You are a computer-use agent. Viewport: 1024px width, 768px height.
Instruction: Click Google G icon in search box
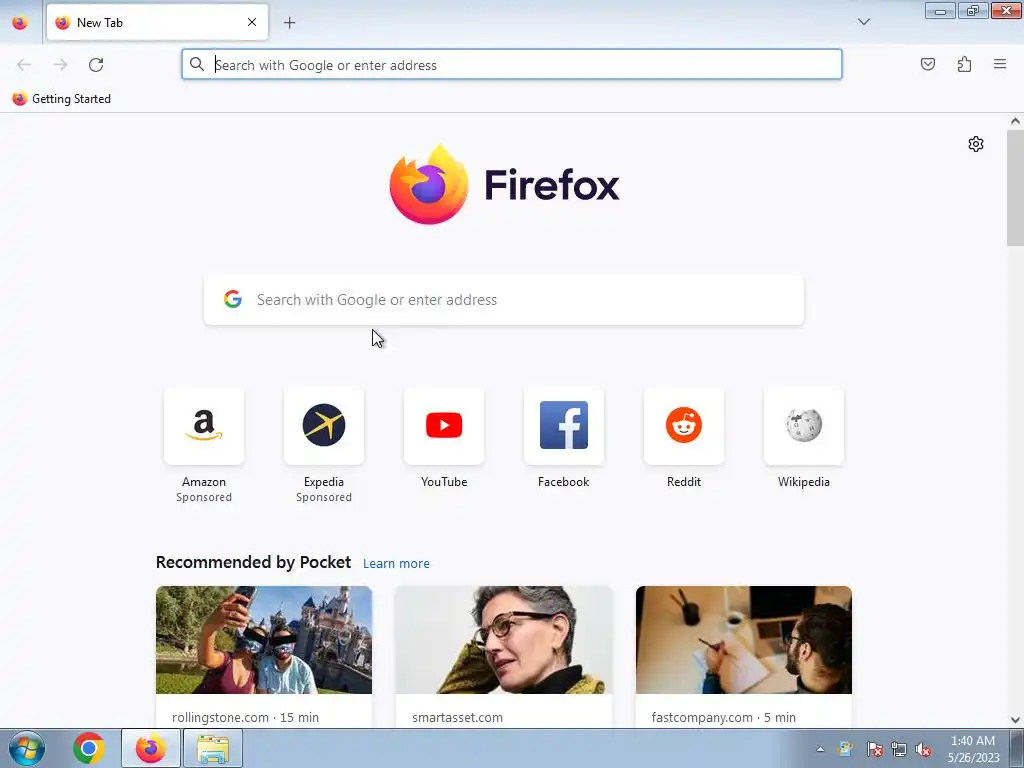coord(233,299)
